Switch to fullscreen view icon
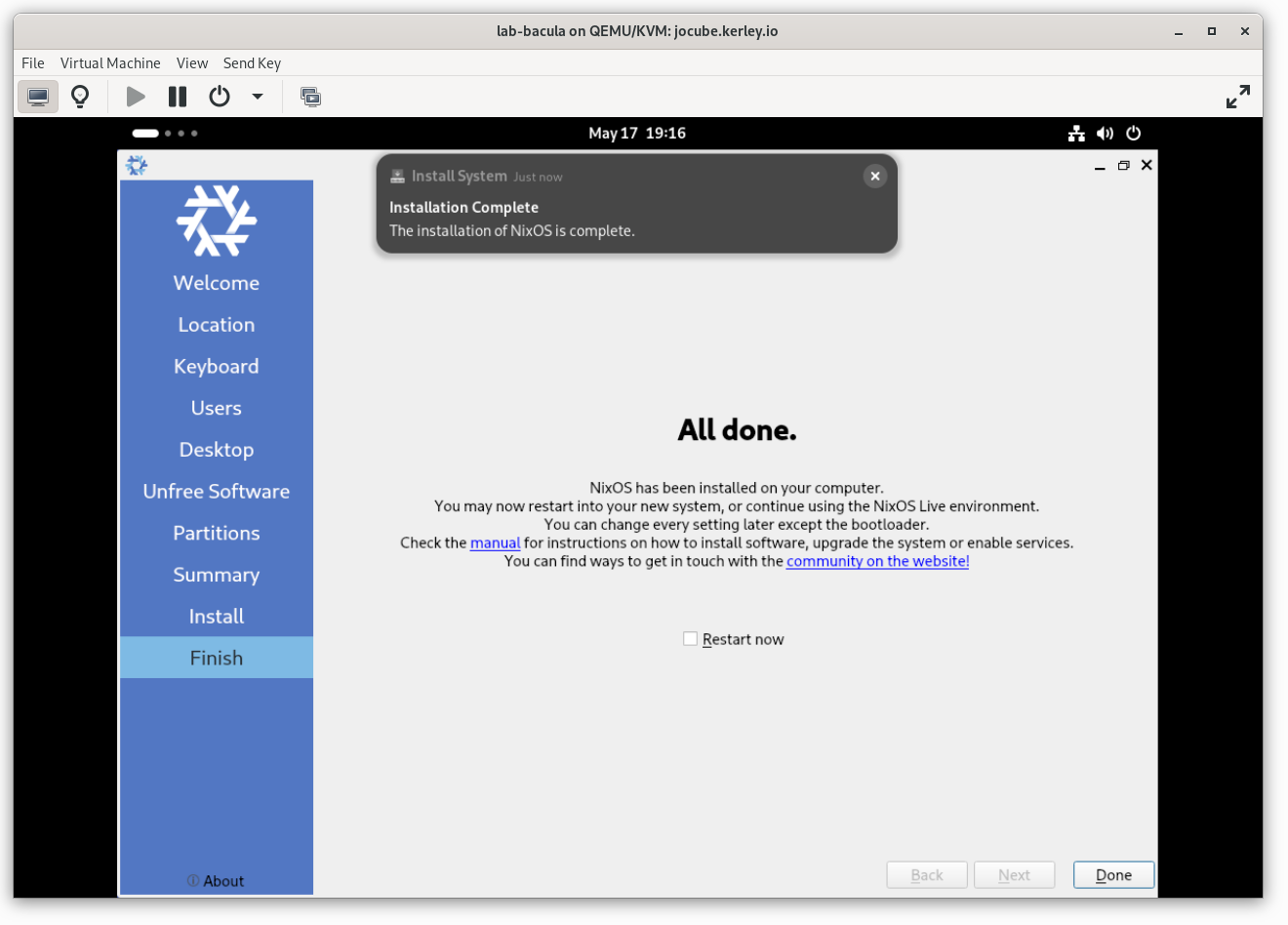This screenshot has height=925, width=1288. click(1238, 97)
